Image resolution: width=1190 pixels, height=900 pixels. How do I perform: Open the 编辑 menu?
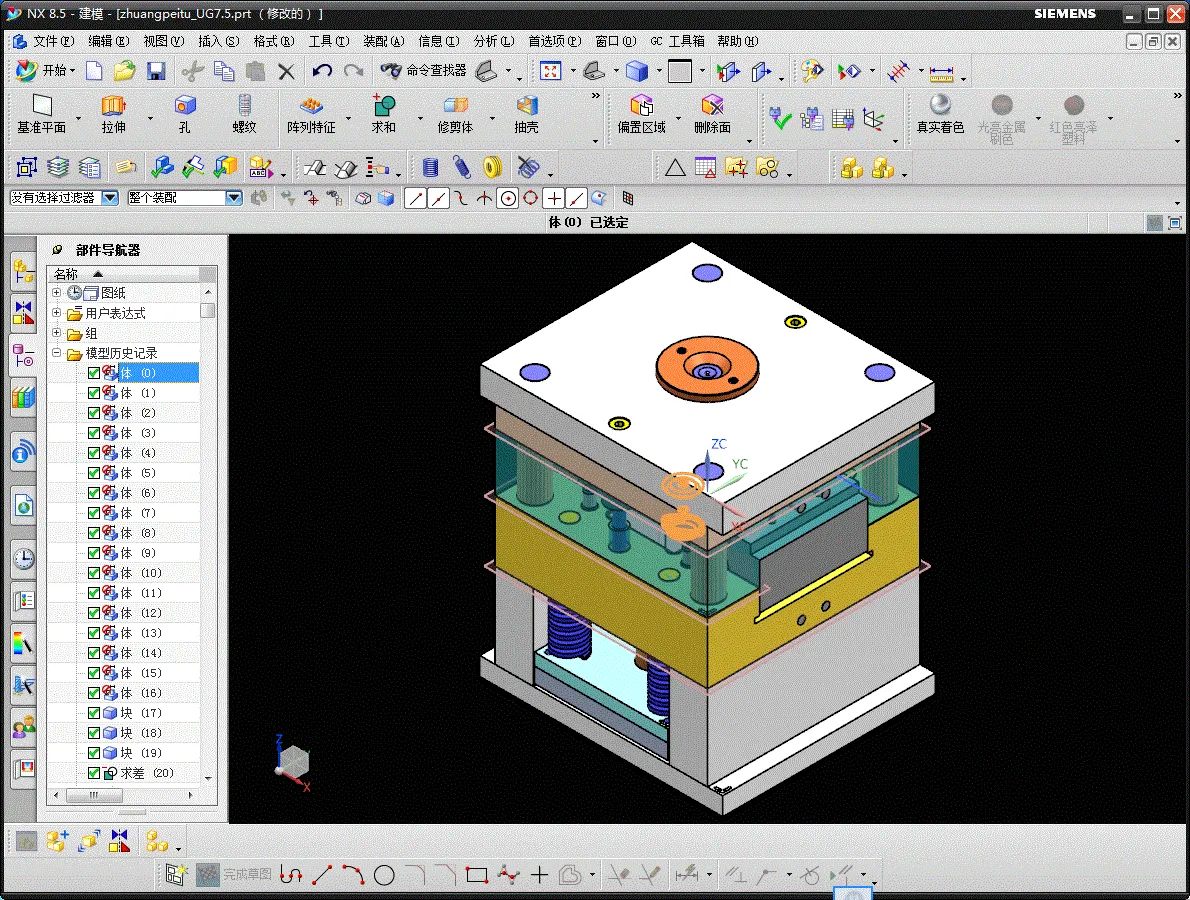coord(109,41)
